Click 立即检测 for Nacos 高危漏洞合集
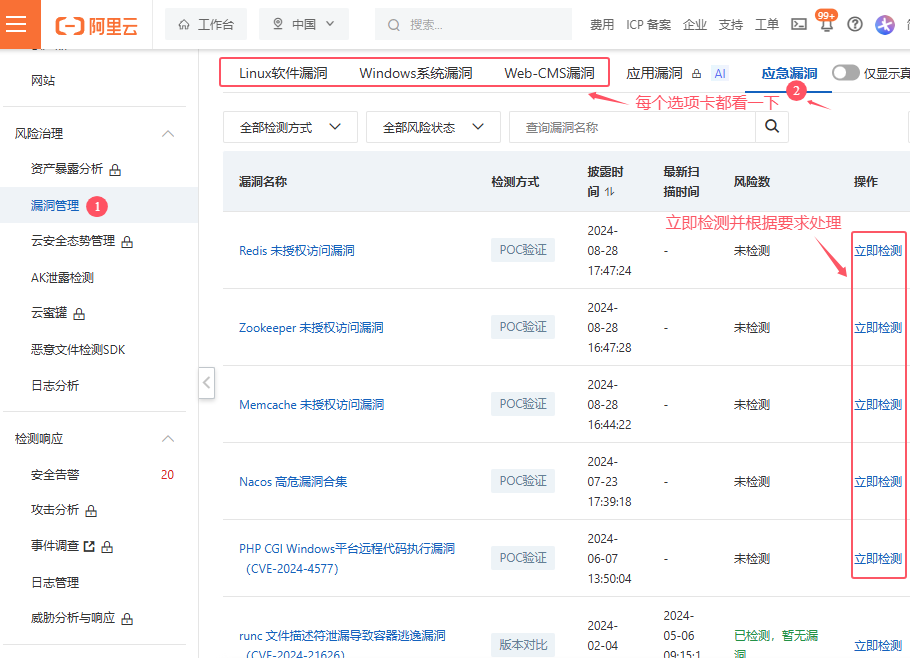The width and height of the screenshot is (910, 658). point(878,482)
